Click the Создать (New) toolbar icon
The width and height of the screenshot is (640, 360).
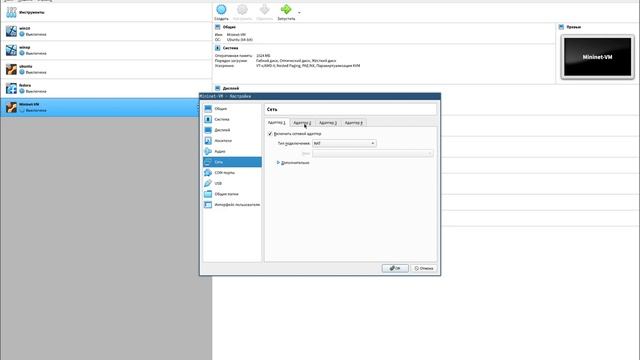coord(221,12)
